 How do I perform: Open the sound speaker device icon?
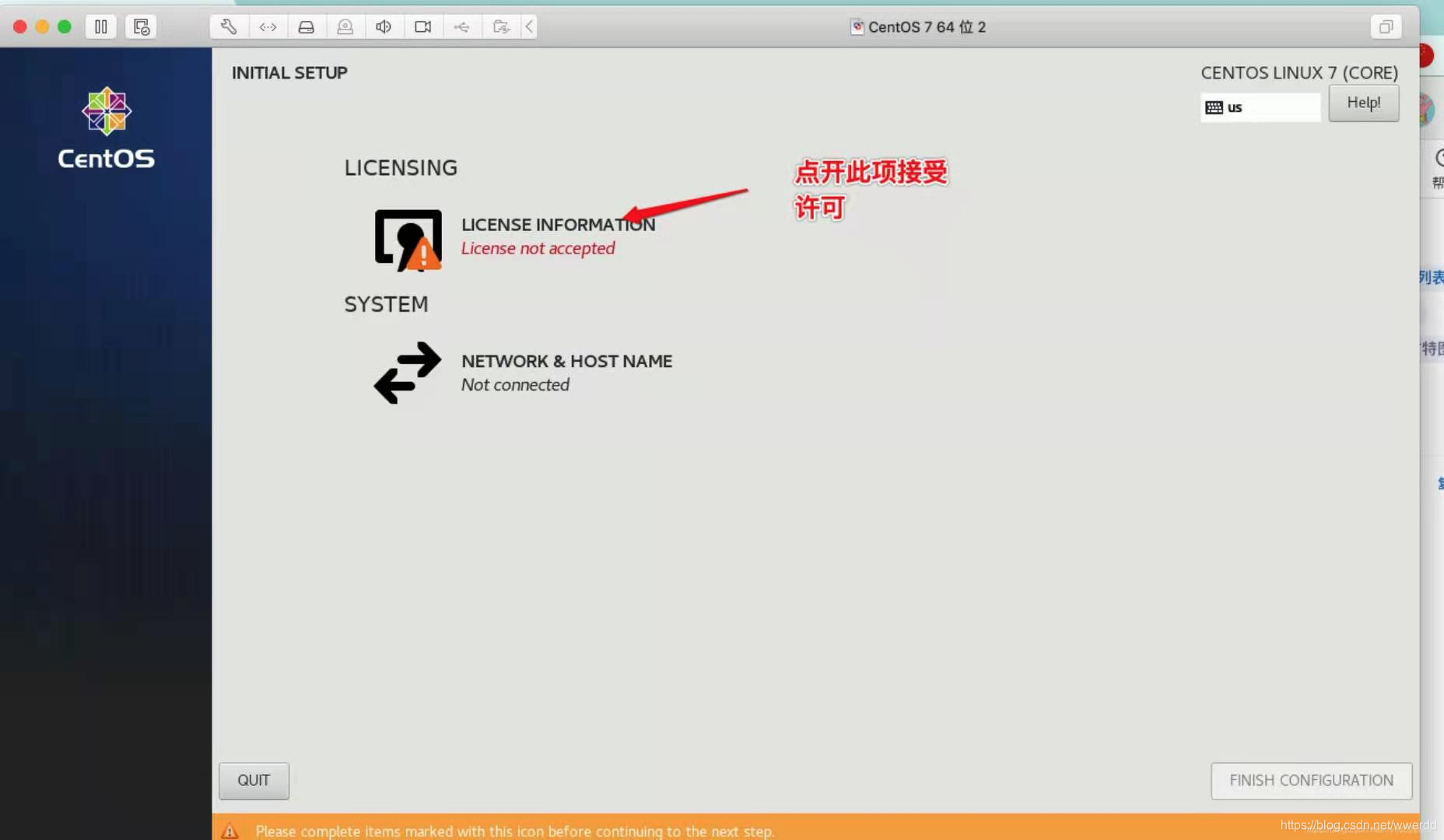coord(384,27)
